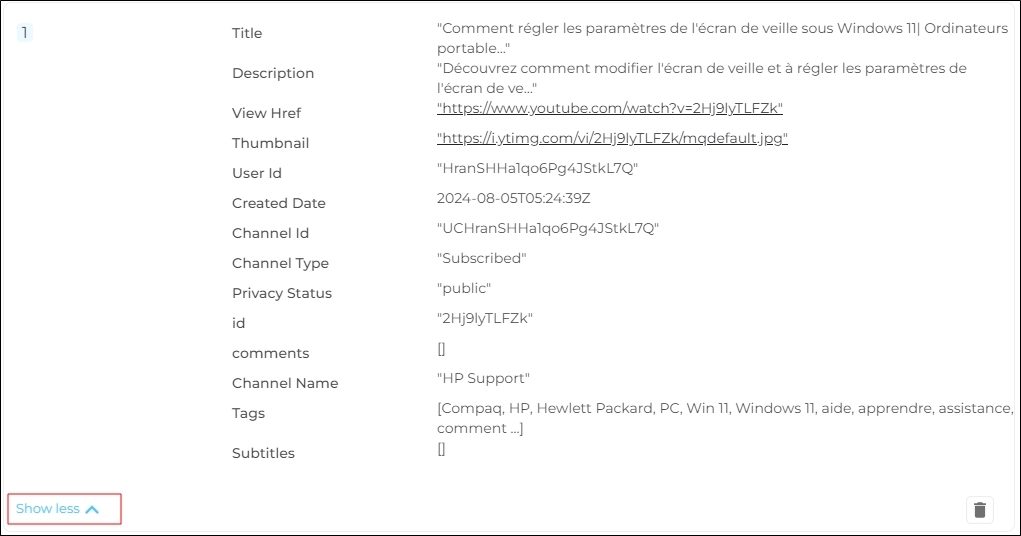The image size is (1021, 536).
Task: Click the Title field label
Action: point(247,33)
